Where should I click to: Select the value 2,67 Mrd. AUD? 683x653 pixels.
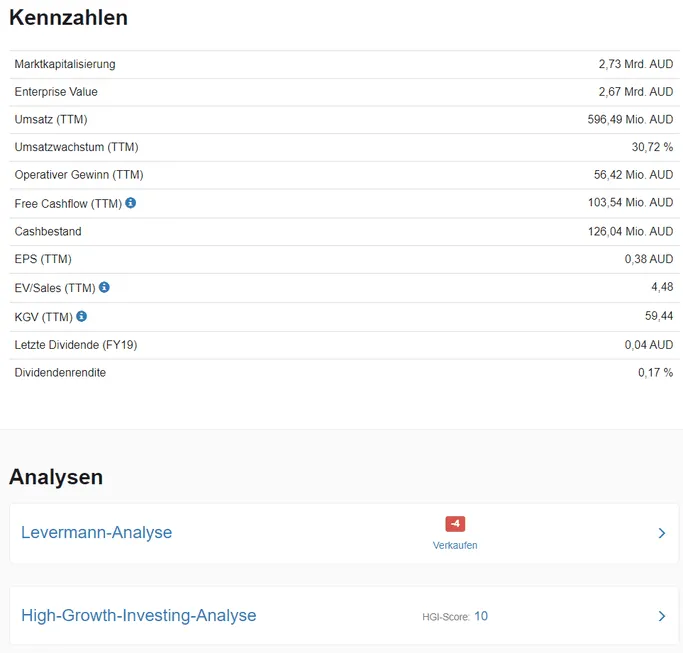[x=636, y=91]
